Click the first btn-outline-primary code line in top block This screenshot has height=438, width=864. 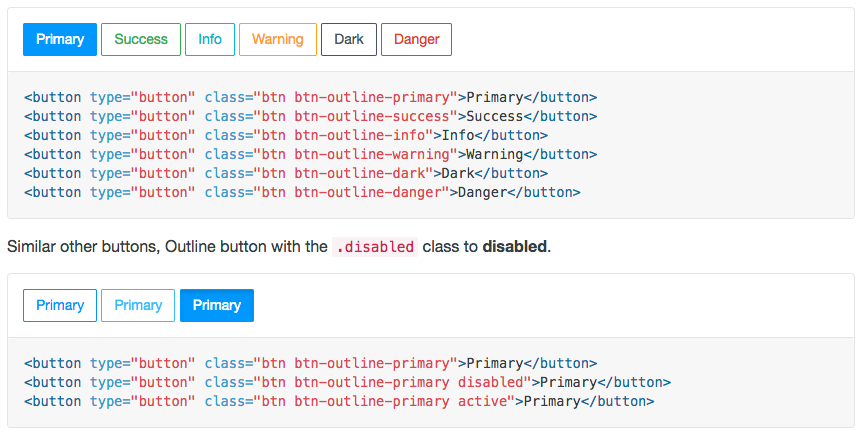(x=311, y=98)
